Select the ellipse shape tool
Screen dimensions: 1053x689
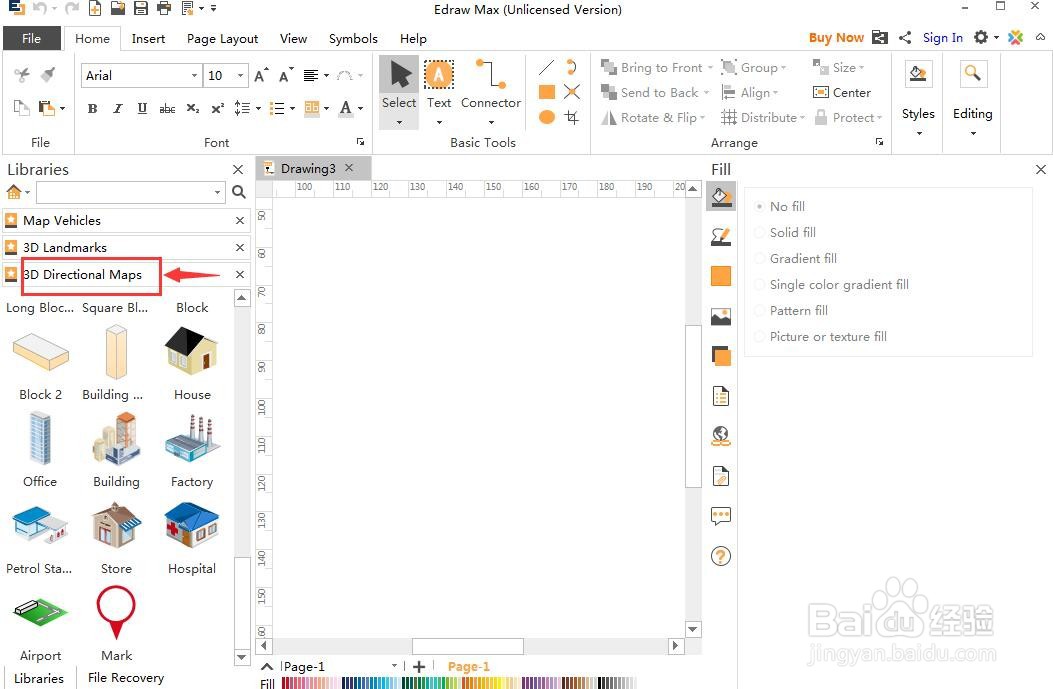click(547, 118)
